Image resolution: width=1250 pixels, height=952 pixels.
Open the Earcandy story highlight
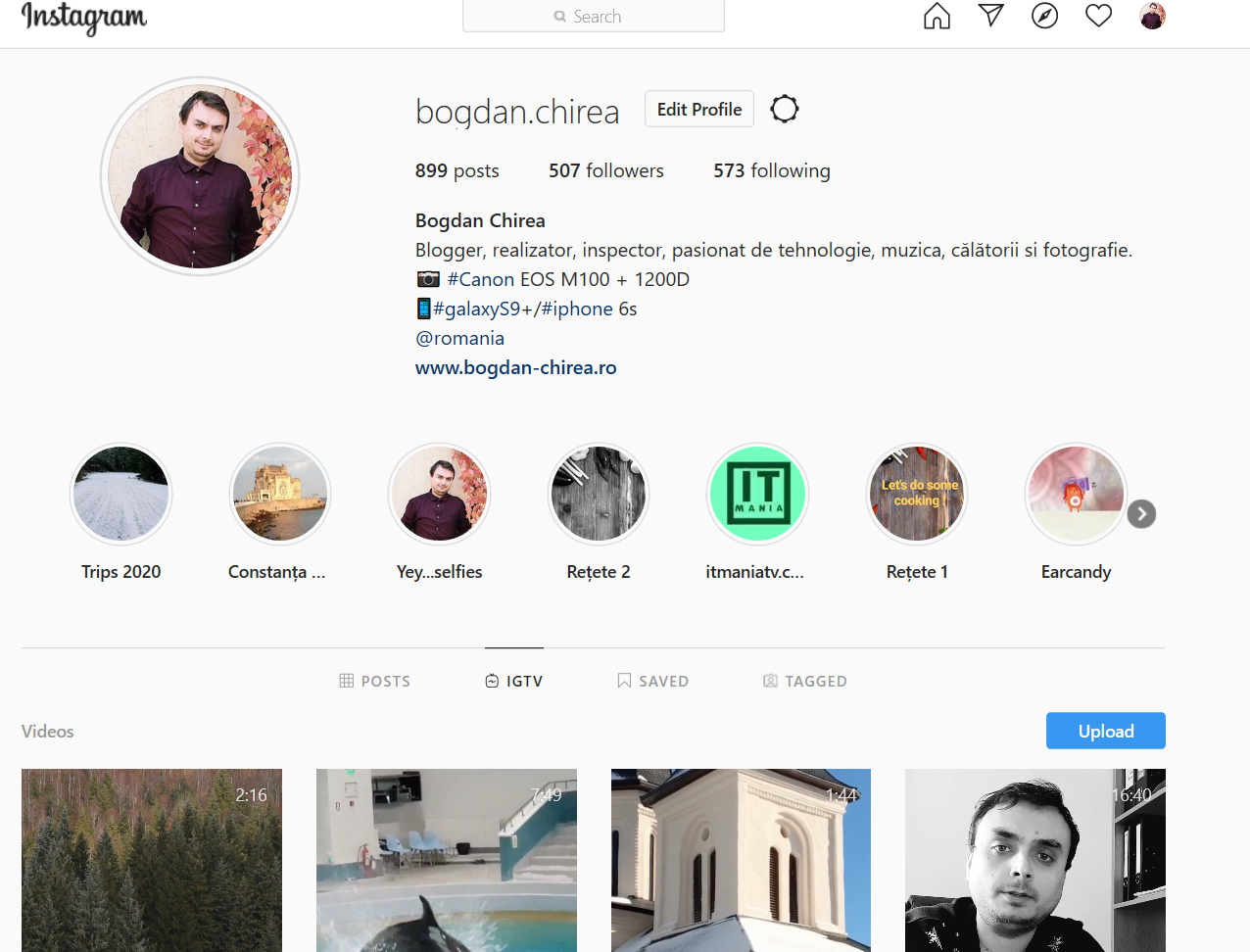click(1075, 494)
